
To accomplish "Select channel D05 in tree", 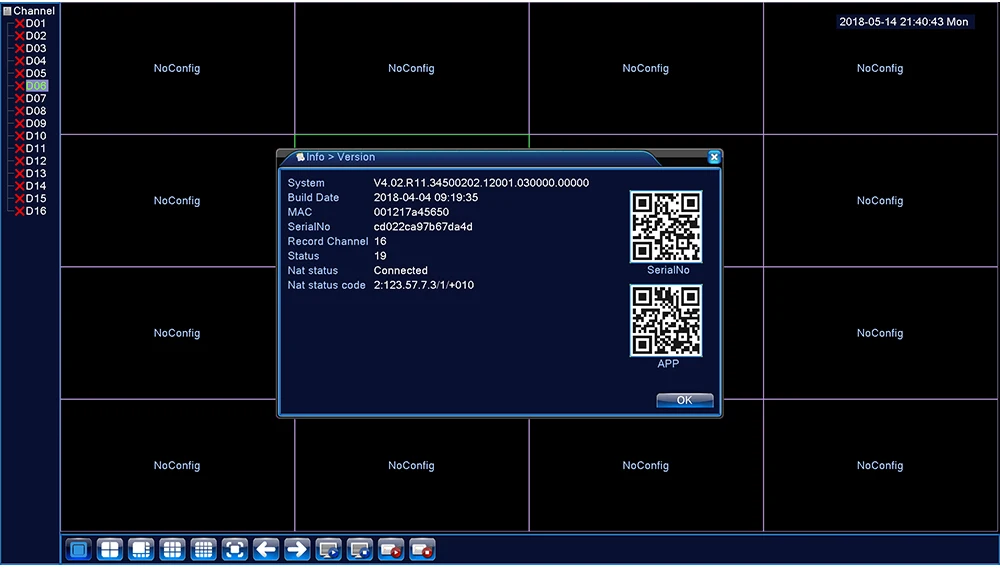I will point(36,73).
